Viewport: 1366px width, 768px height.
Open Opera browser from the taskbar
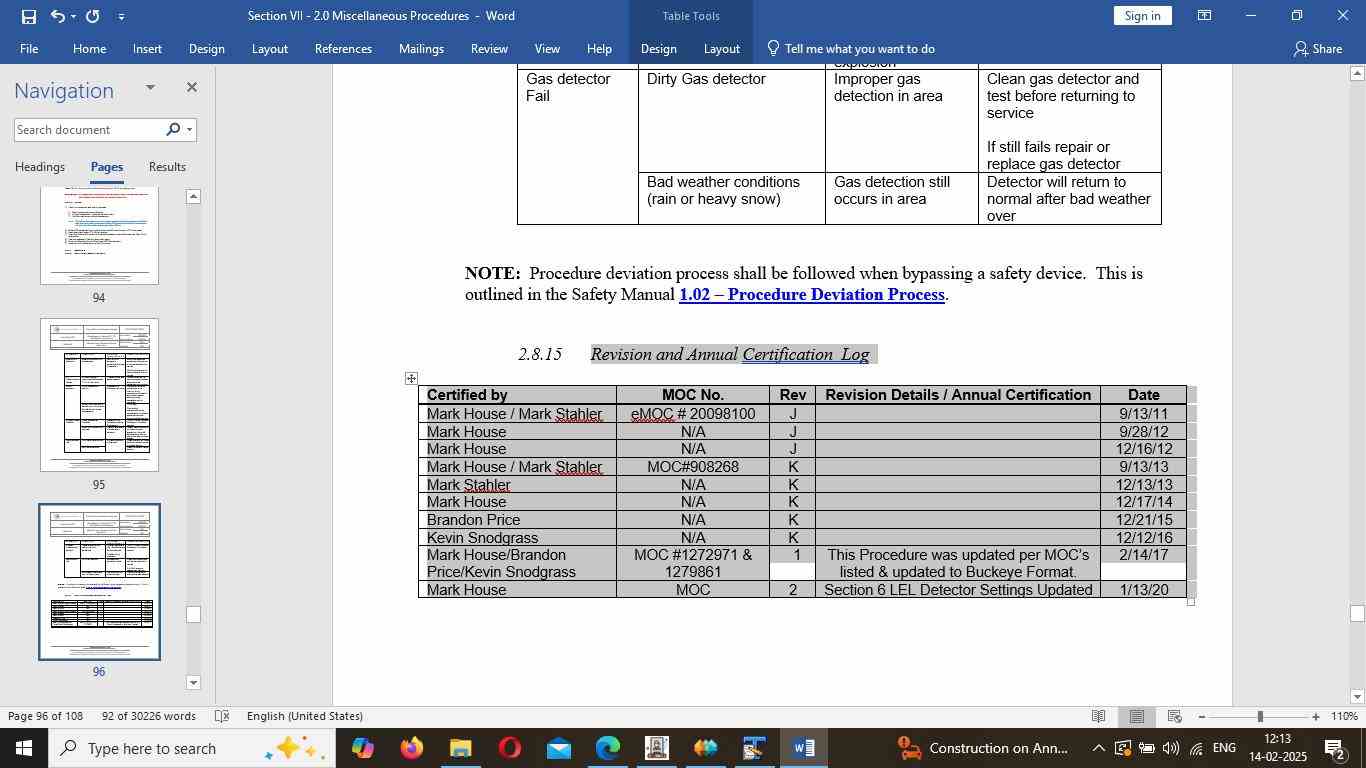point(509,748)
